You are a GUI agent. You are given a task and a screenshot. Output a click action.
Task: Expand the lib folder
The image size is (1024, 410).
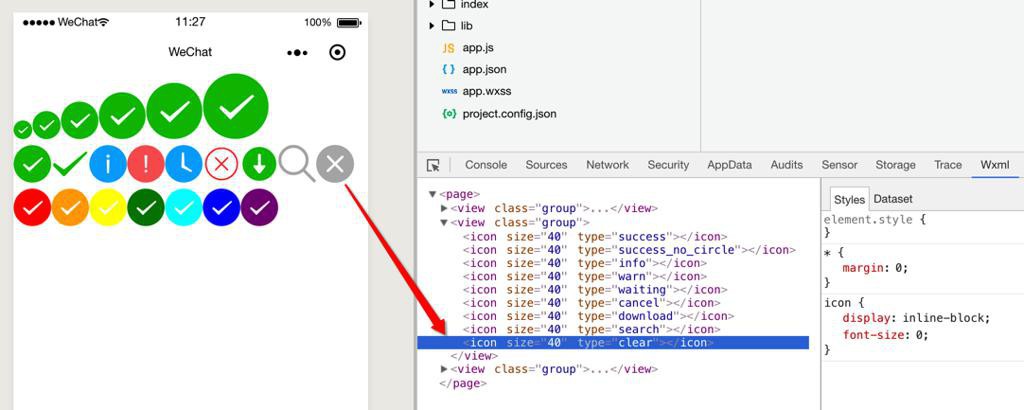click(x=432, y=26)
